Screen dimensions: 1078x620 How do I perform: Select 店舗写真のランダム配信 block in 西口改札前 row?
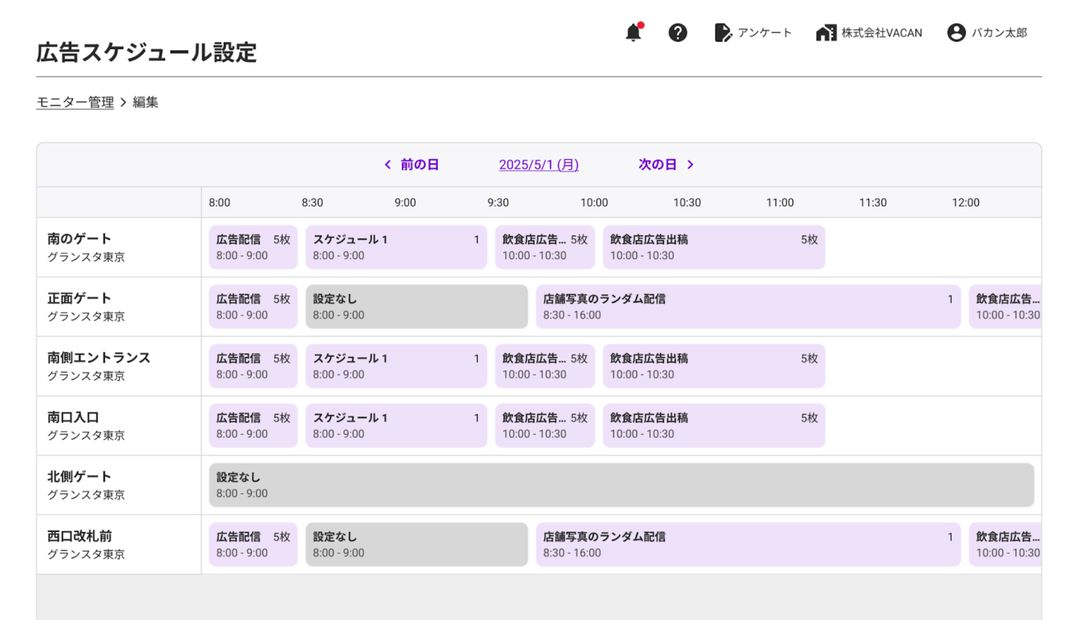click(748, 544)
